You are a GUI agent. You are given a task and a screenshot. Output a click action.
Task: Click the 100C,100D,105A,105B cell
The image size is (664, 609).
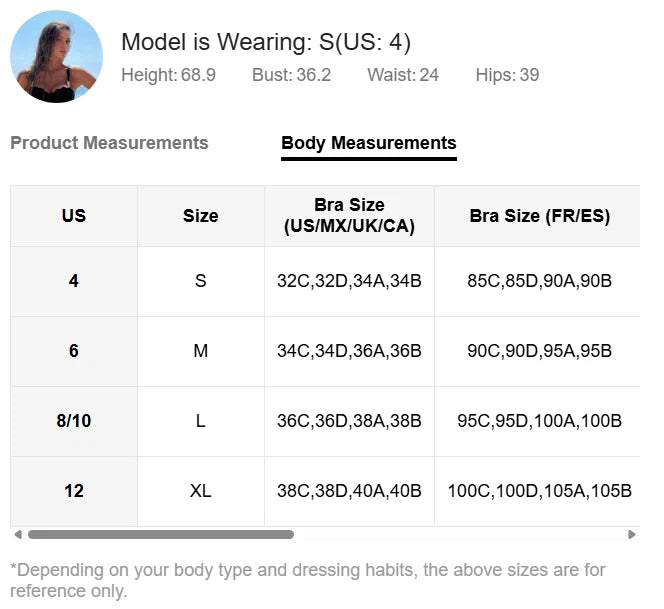pyautogui.click(x=539, y=491)
